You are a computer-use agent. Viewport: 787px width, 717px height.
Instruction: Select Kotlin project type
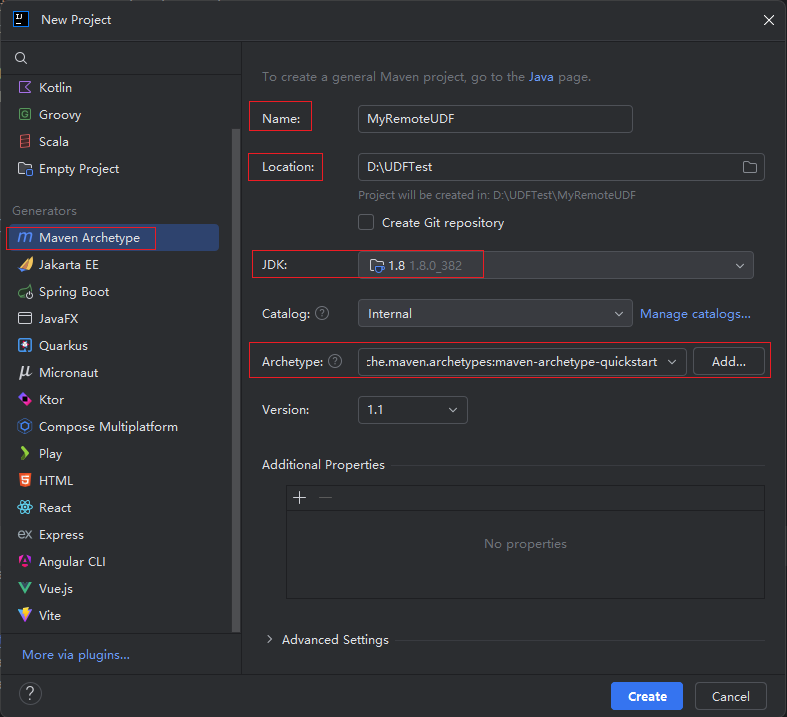[x=55, y=88]
